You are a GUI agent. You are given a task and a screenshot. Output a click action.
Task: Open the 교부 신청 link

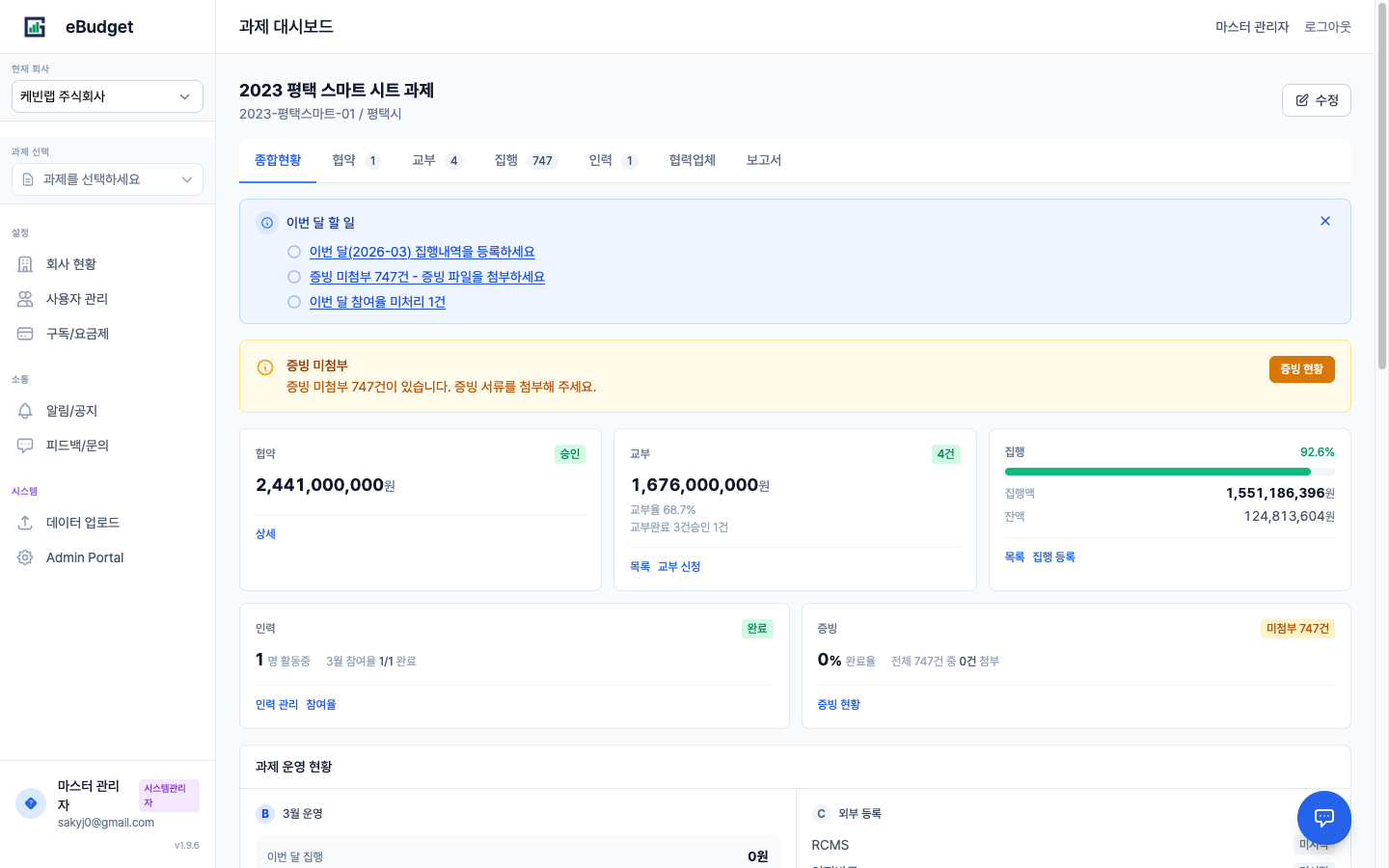(678, 566)
